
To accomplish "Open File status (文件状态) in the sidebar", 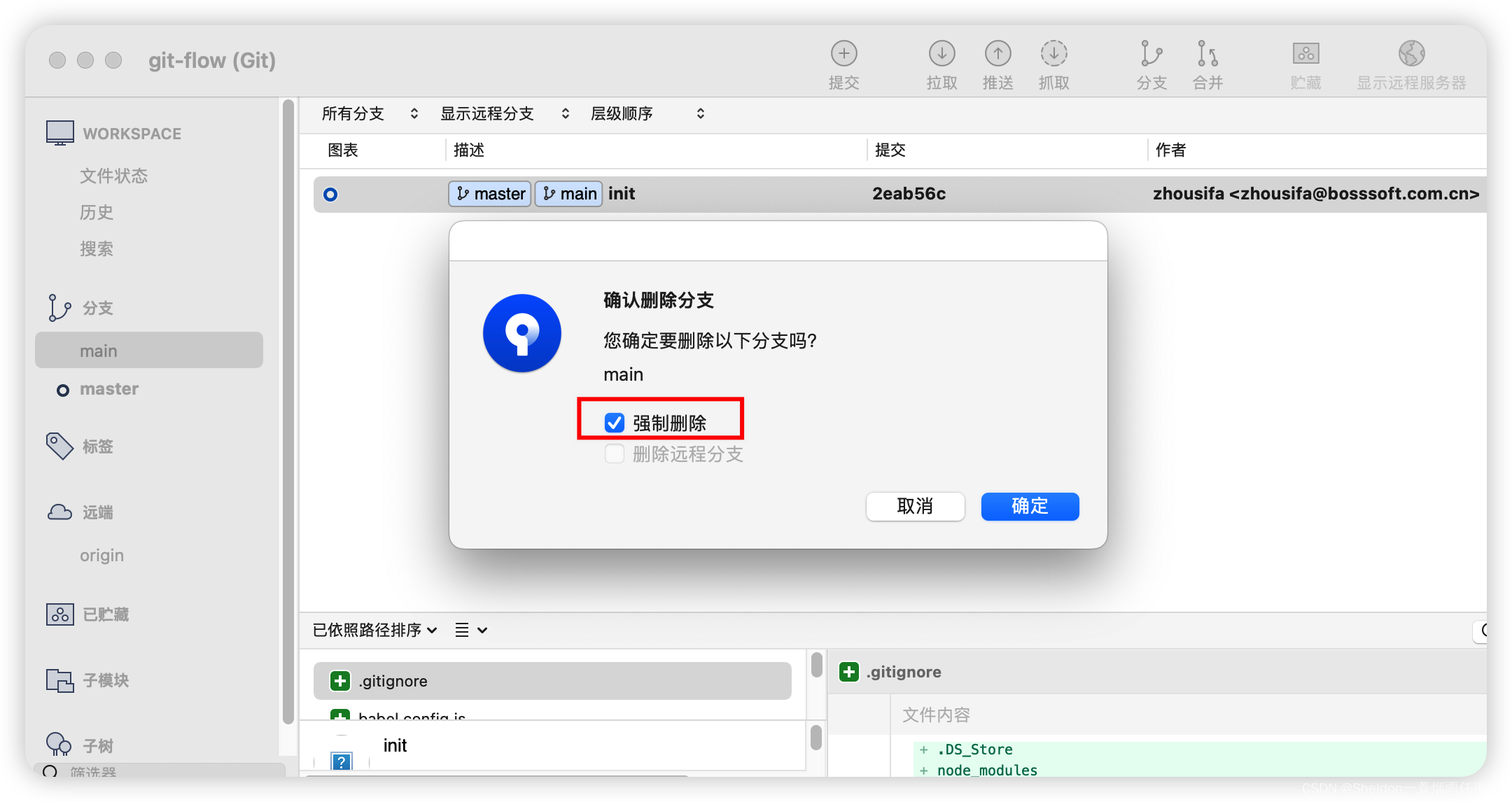I will click(x=114, y=176).
